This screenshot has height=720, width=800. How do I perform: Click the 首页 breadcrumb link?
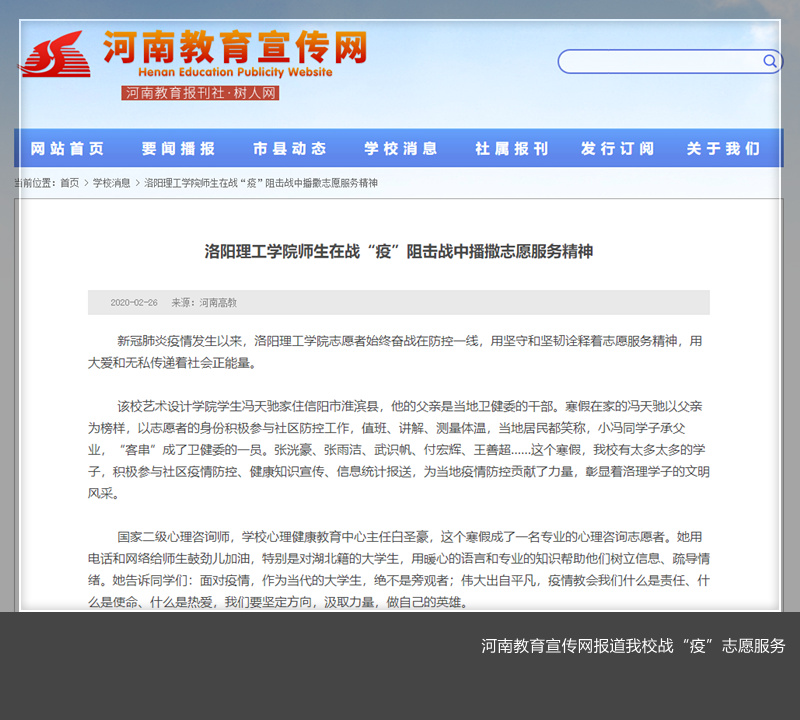tap(69, 183)
